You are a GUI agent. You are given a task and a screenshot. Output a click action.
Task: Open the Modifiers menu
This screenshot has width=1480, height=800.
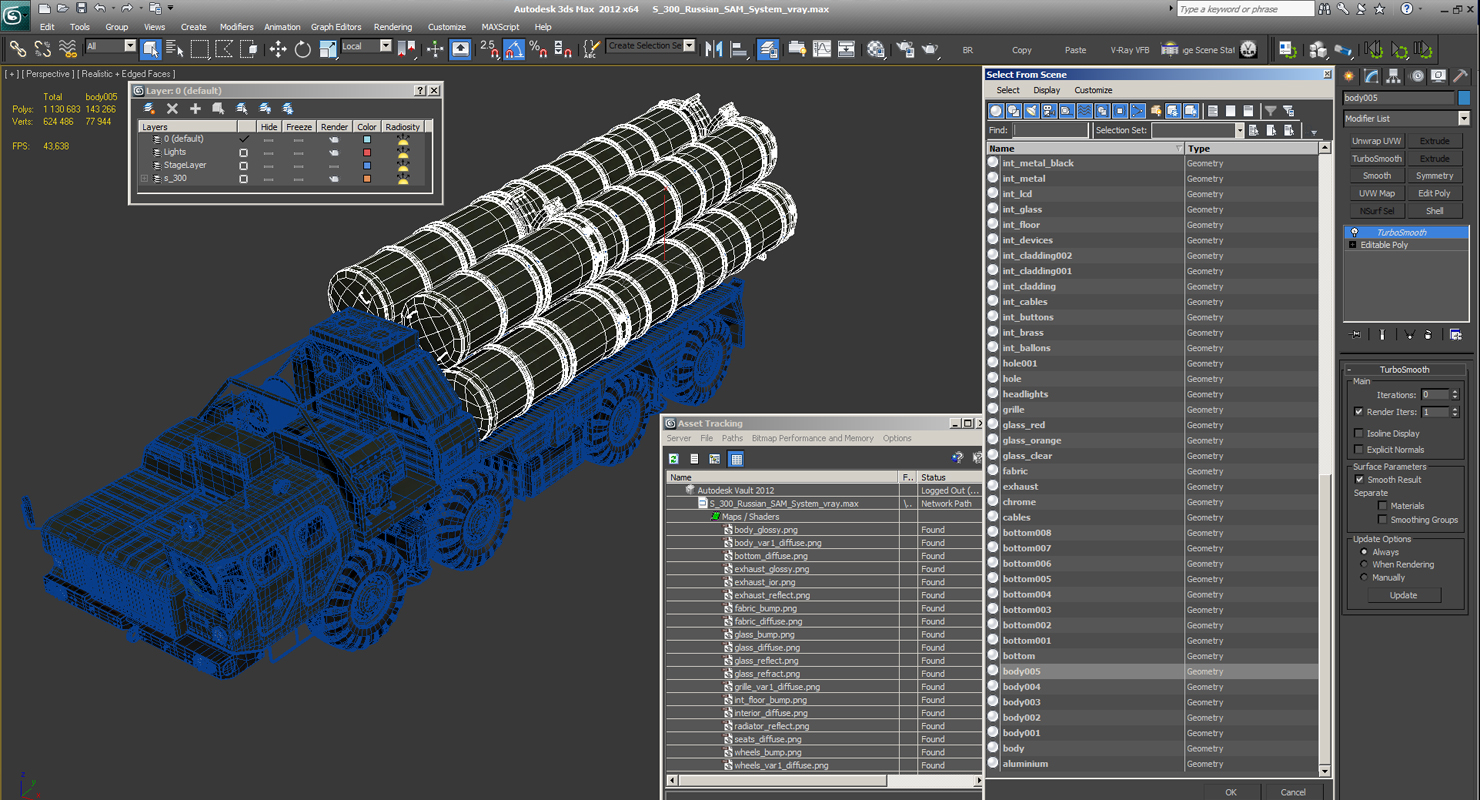coord(236,27)
